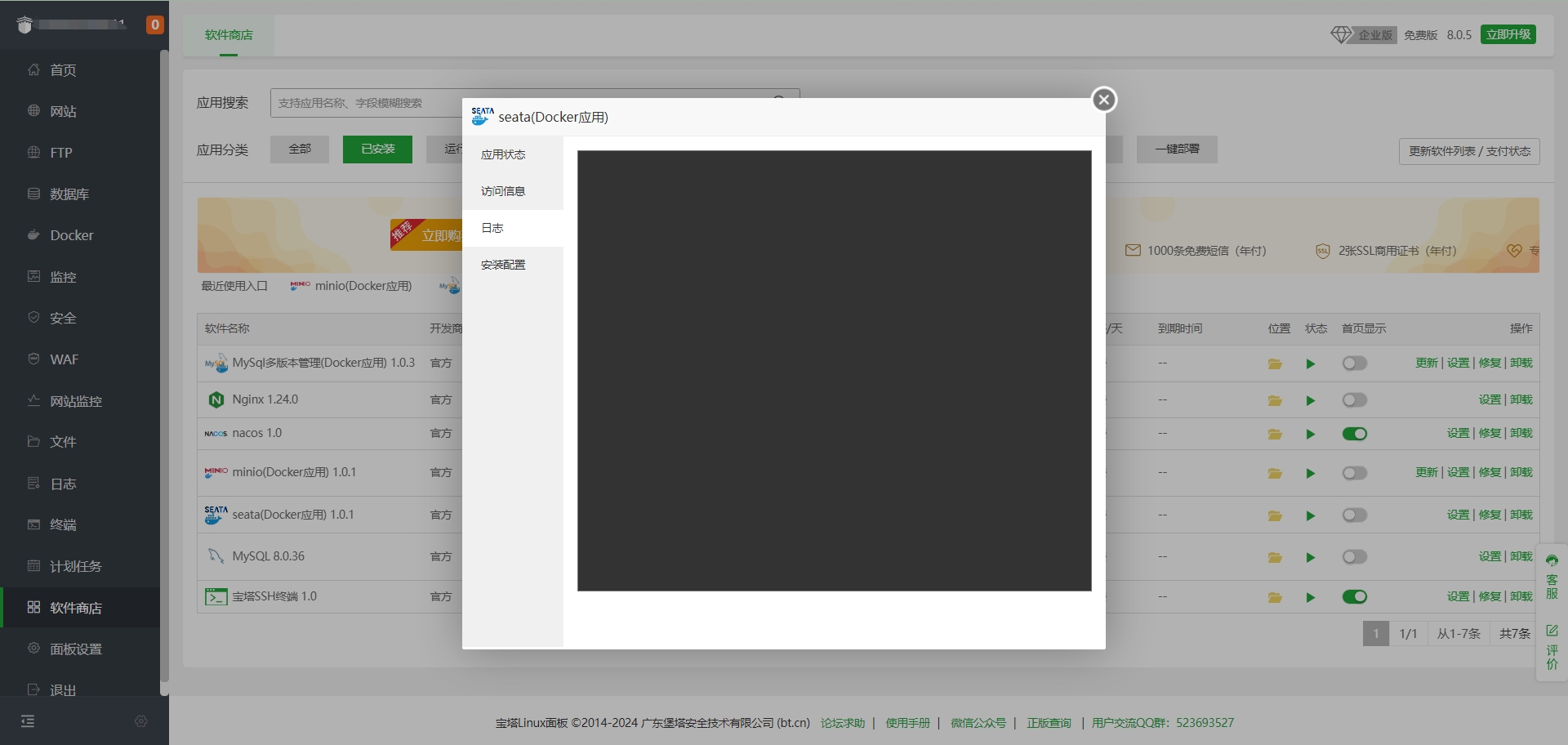Open WAF sidebar item

pos(80,359)
